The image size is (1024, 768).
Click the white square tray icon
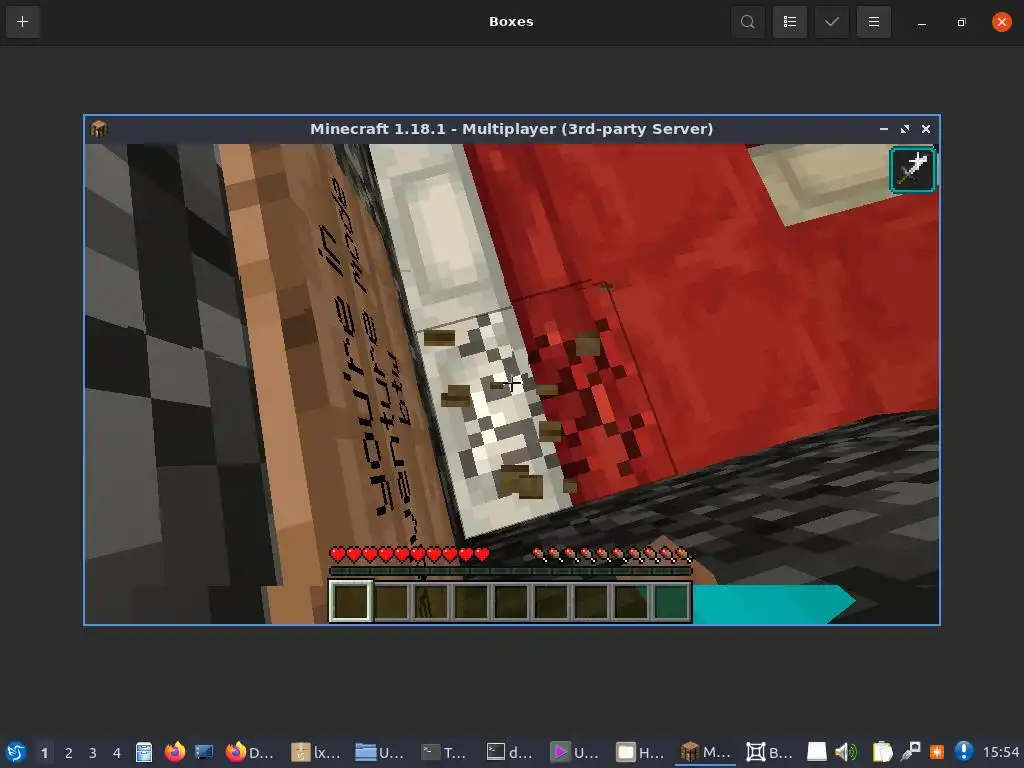pyautogui.click(x=816, y=752)
